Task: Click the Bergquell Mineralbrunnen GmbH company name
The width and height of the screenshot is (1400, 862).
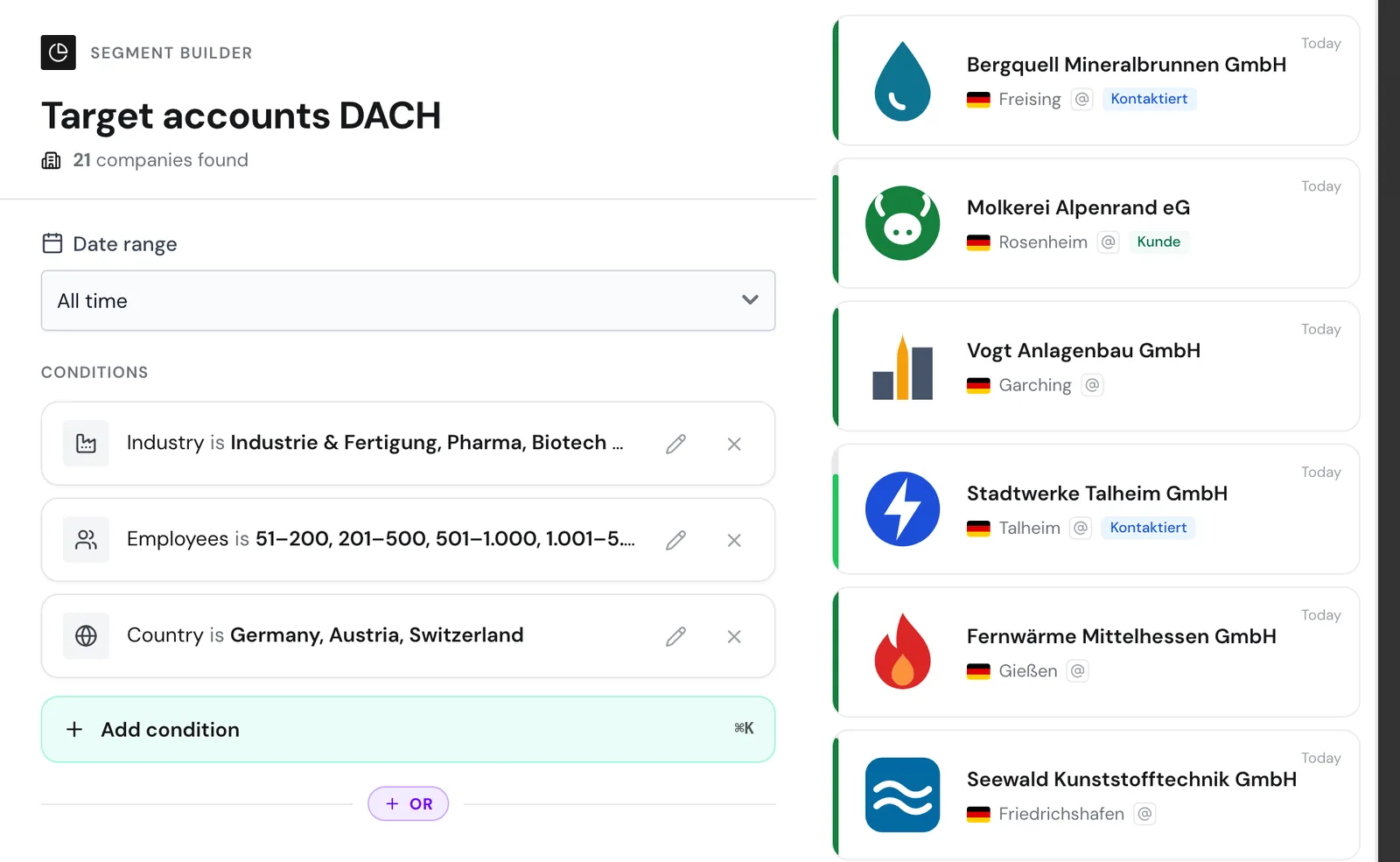Action: click(1126, 65)
